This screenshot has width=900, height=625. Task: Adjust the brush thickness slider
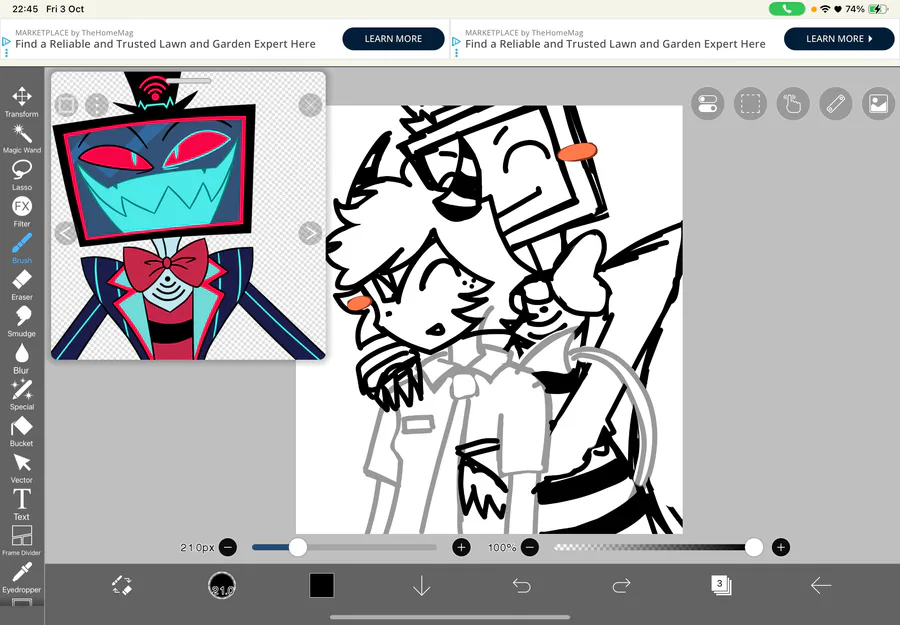344,548
